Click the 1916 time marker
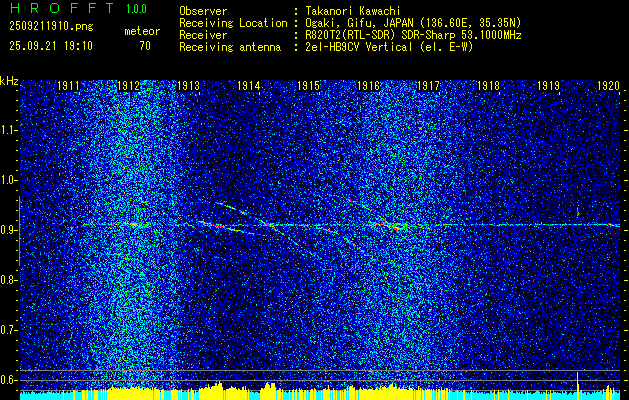 [369, 85]
